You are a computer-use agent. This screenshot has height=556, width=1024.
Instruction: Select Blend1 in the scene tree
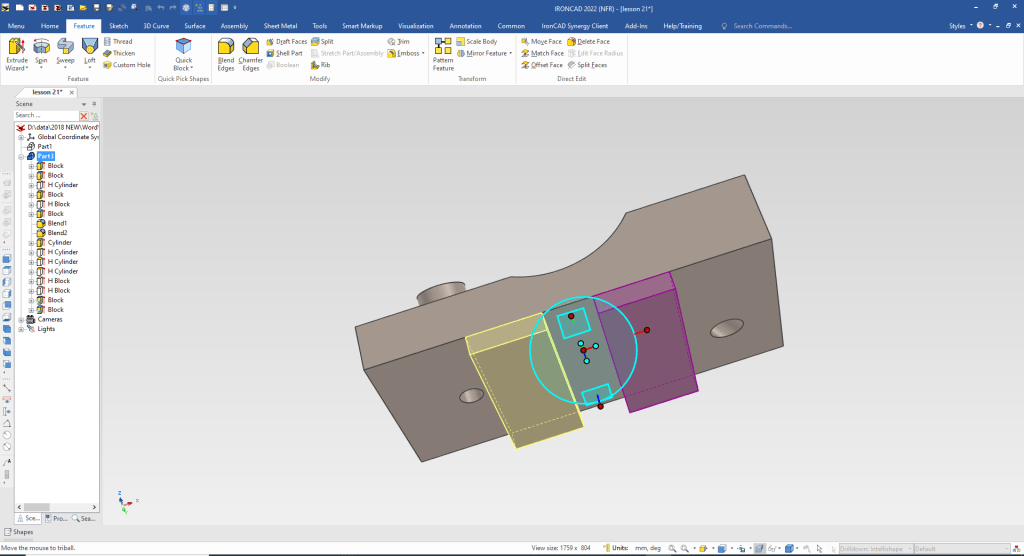57,223
